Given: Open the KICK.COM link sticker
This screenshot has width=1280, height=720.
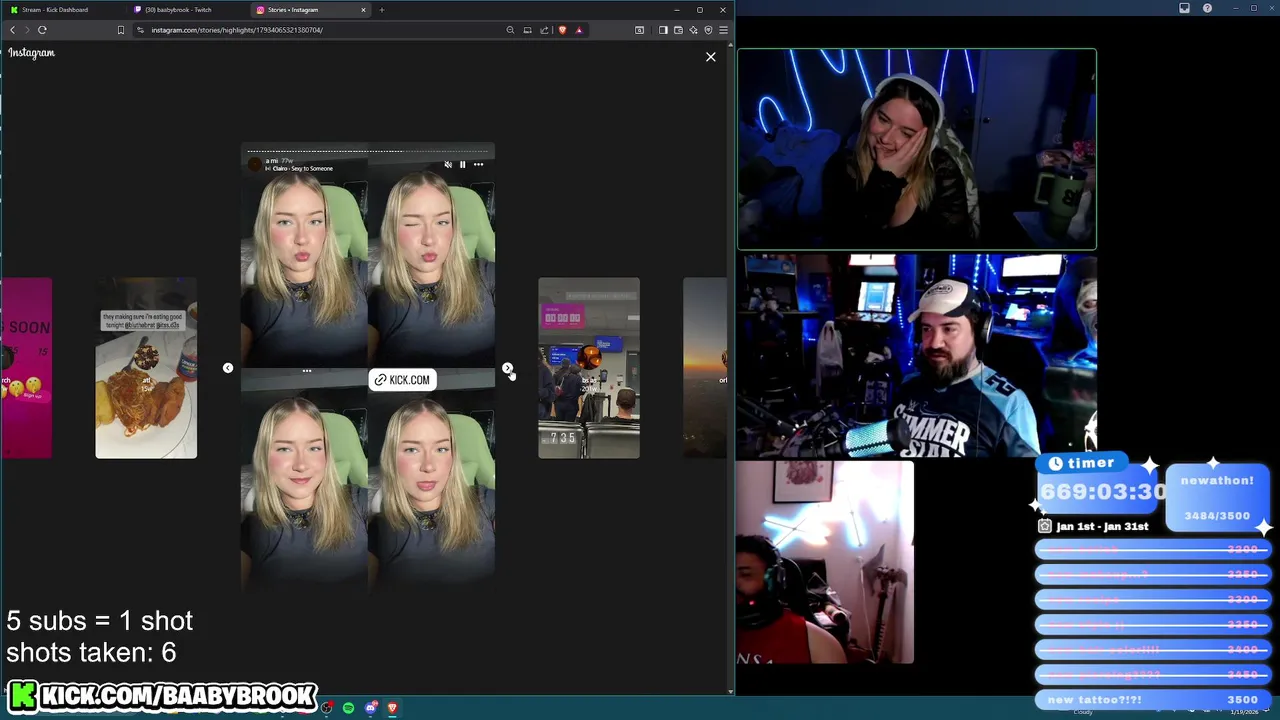Looking at the screenshot, I should (x=402, y=380).
